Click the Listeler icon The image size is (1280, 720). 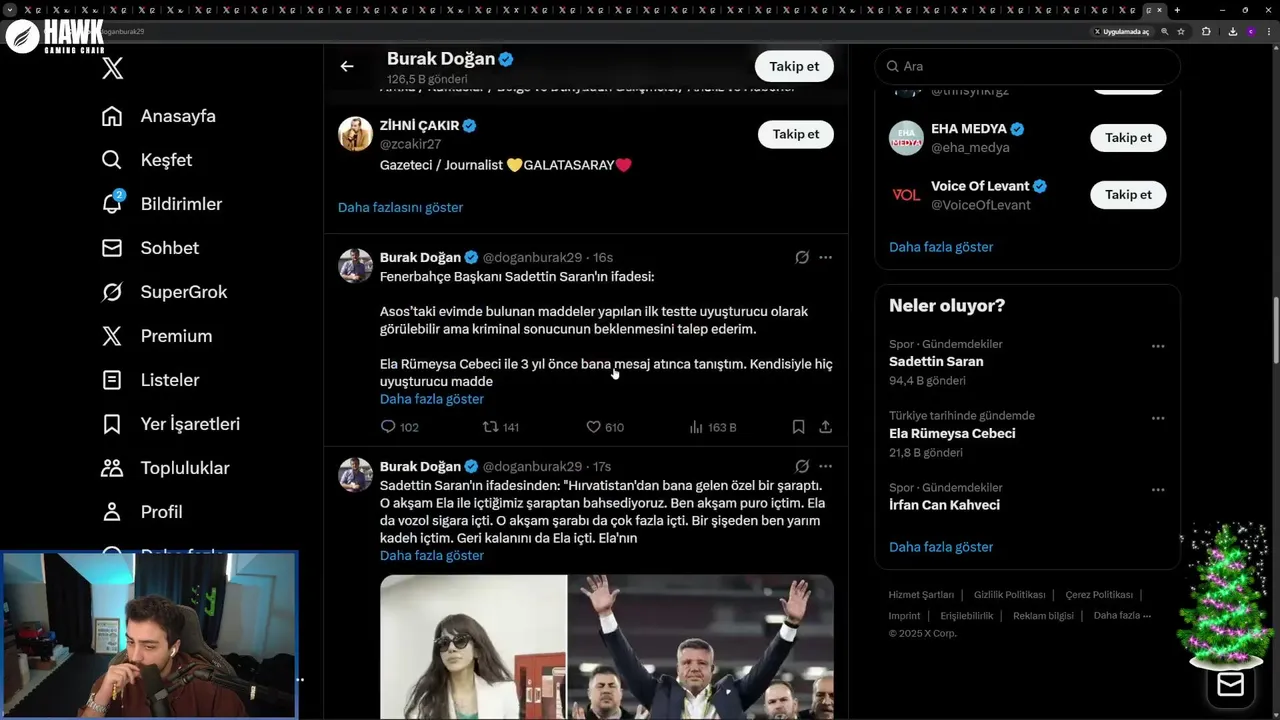(x=112, y=380)
